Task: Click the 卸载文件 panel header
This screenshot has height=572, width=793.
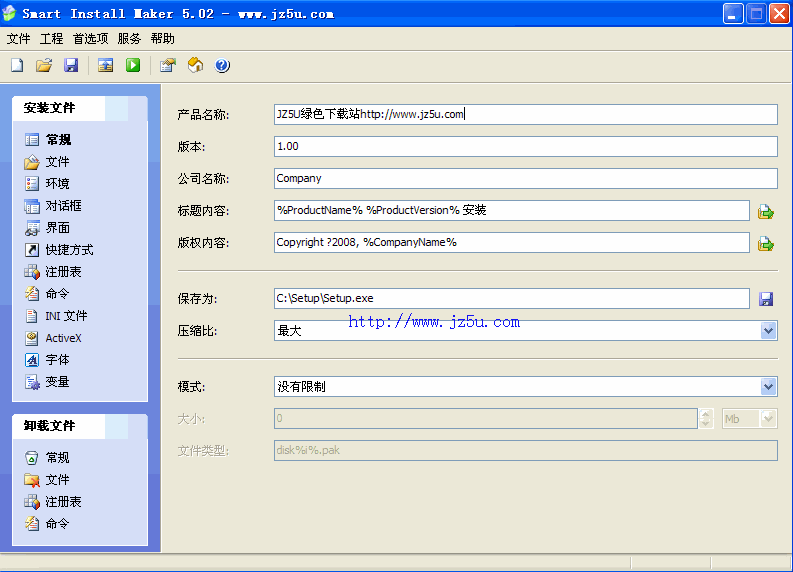Action: [80, 426]
